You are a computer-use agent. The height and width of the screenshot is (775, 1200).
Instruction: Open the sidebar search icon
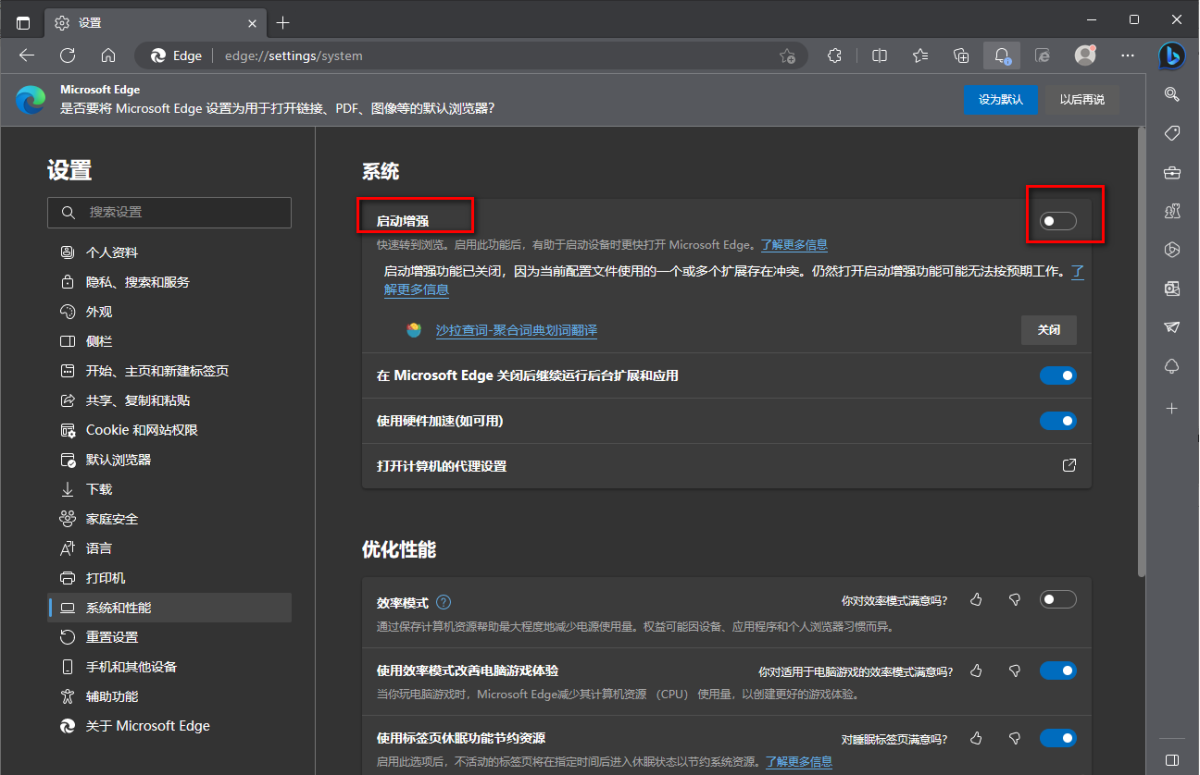[x=1172, y=94]
